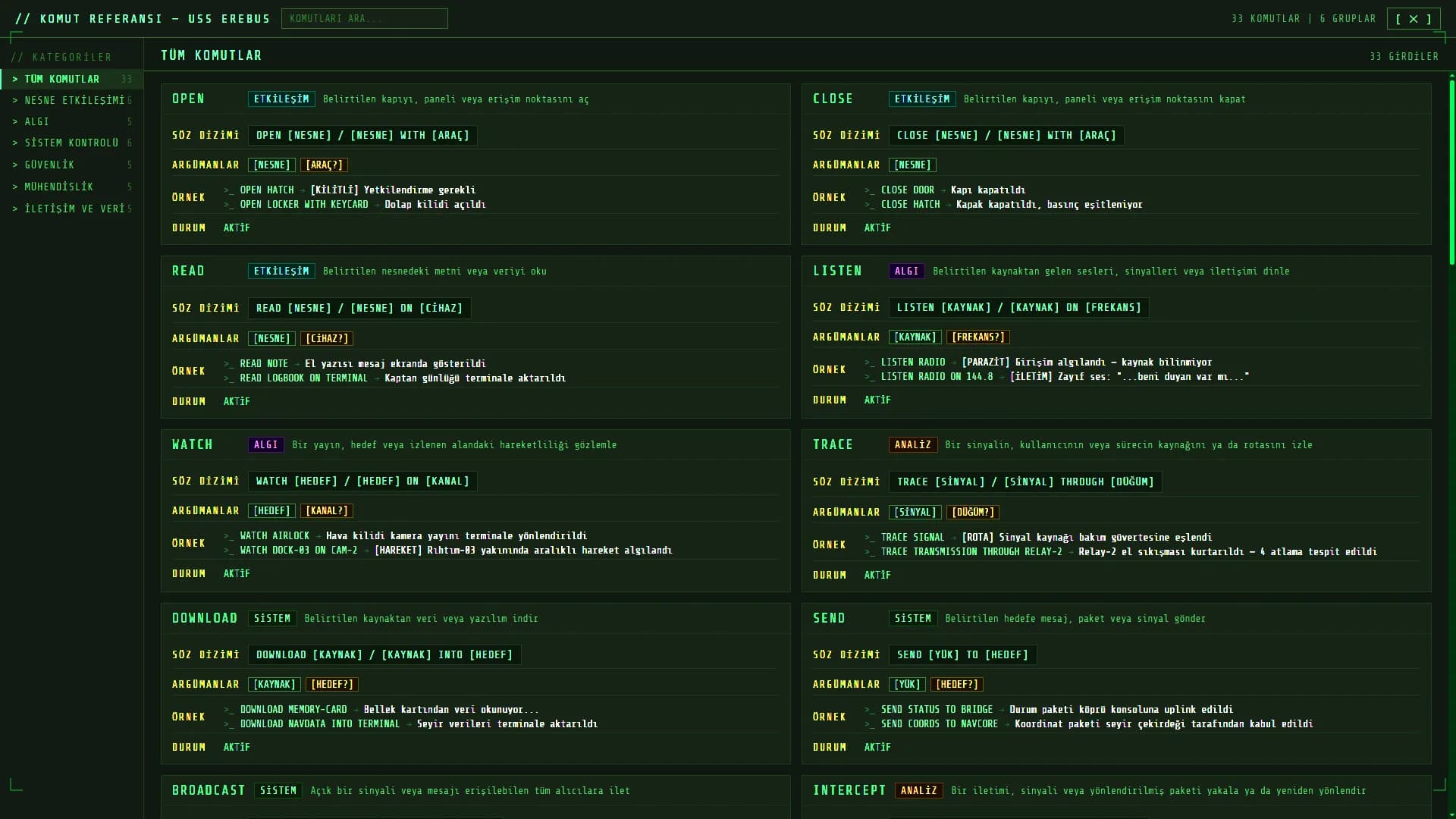The height and width of the screenshot is (819, 1456).
Task: Click syntax 'WATCH [HEDEF] / [HEDEF] ON [KANAL]'
Action: (362, 481)
